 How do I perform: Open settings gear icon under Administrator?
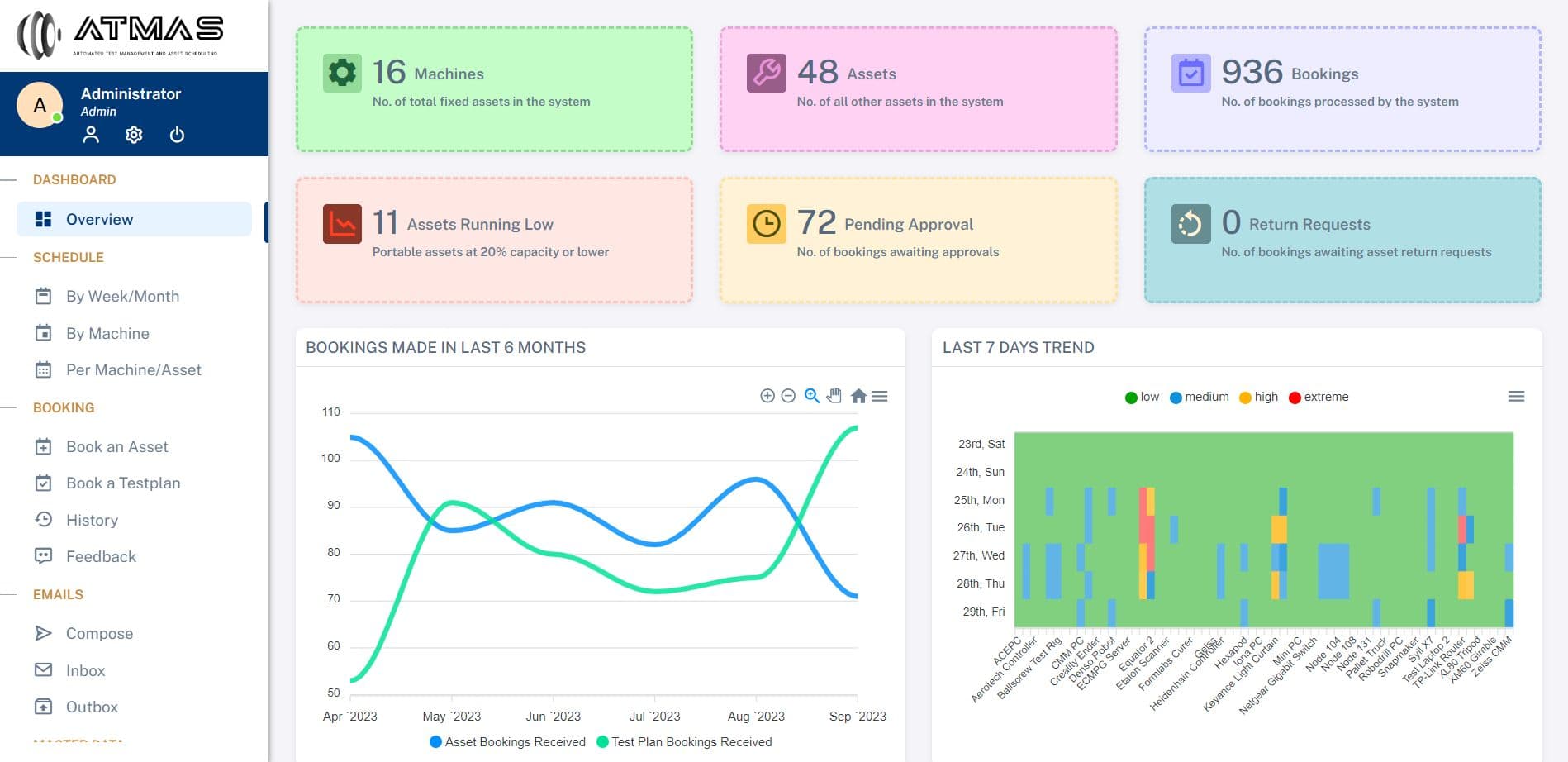tap(134, 135)
